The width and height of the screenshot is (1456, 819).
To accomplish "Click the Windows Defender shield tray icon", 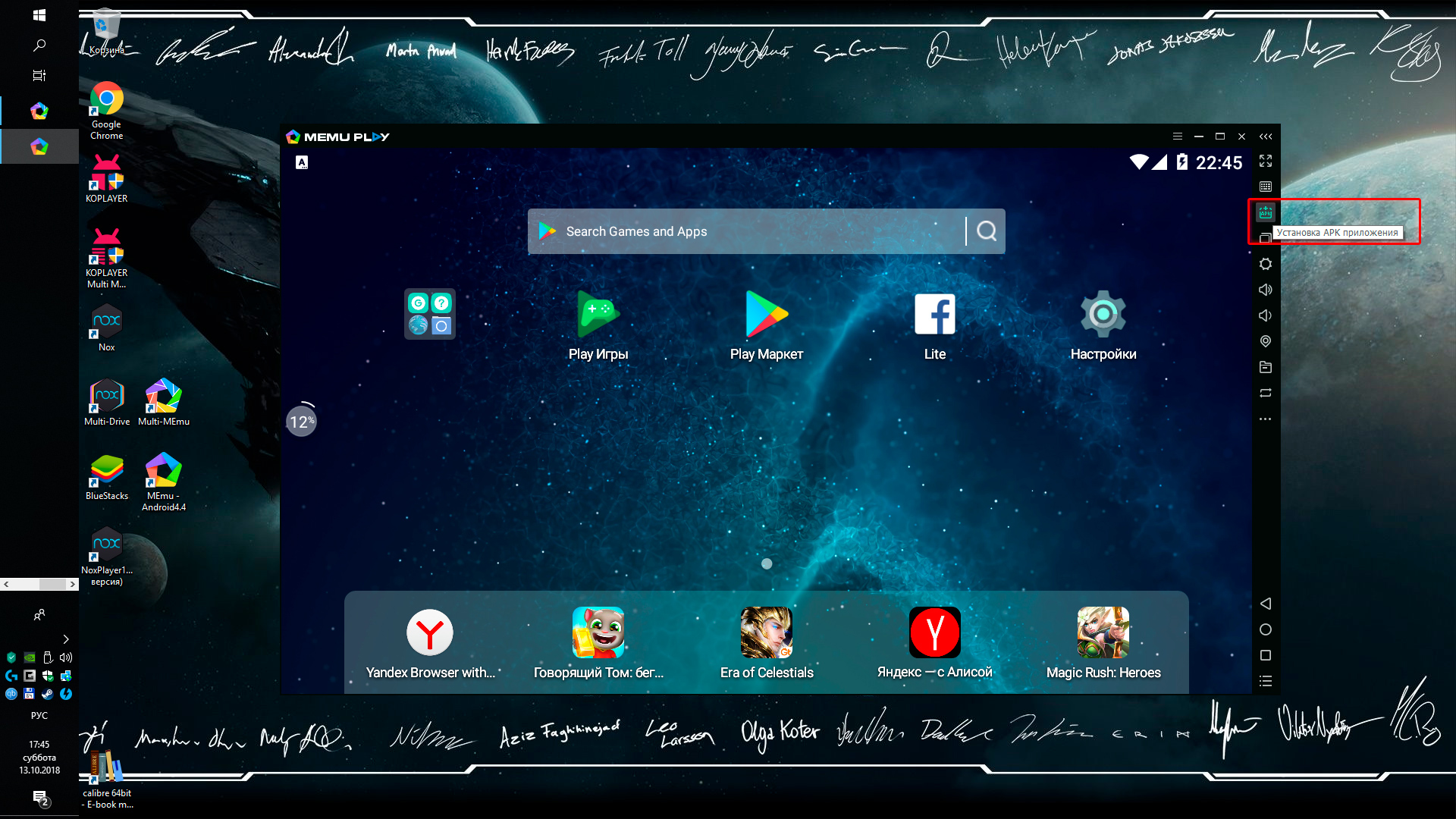I will [48, 676].
